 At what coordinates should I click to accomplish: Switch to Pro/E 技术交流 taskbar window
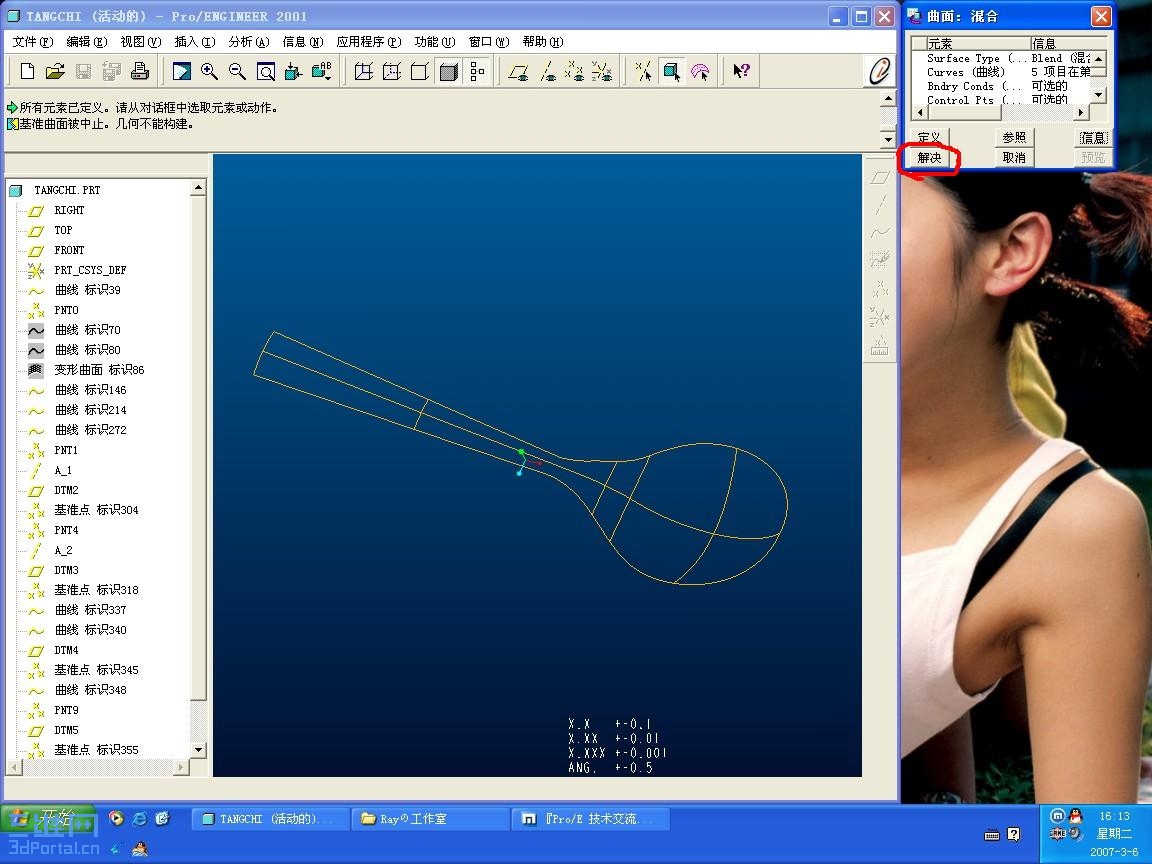coord(590,818)
